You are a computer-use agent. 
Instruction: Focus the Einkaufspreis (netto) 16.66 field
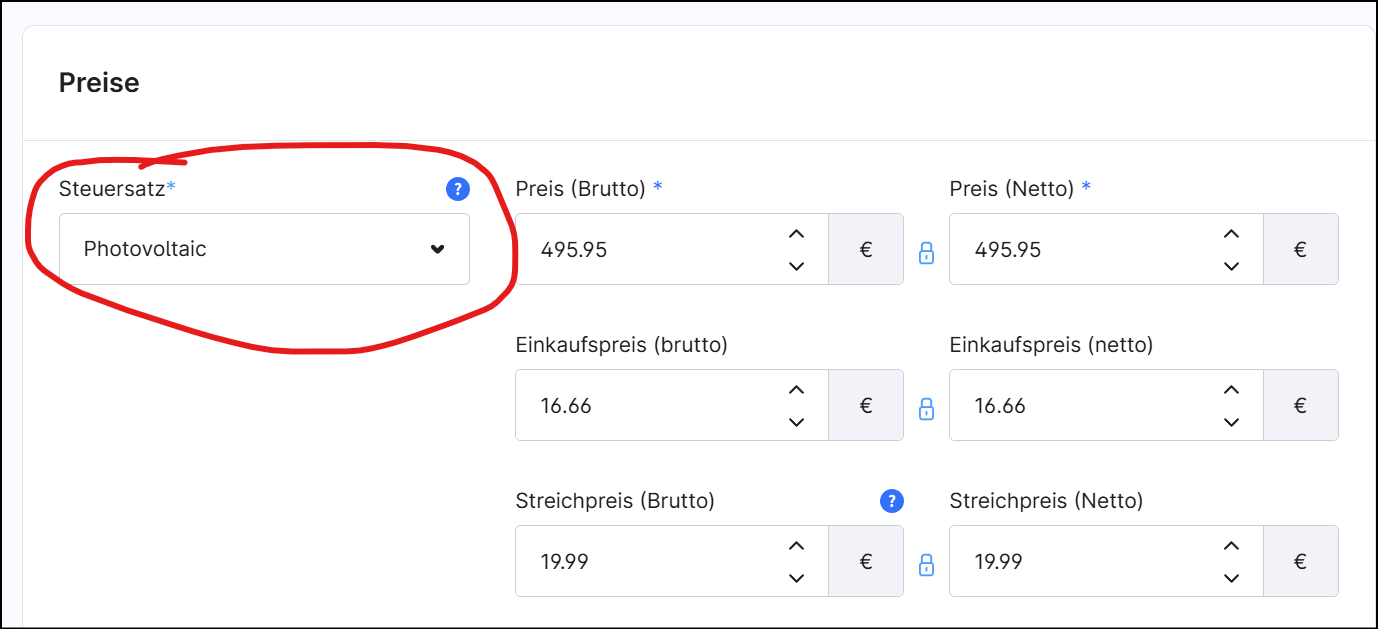1080,405
